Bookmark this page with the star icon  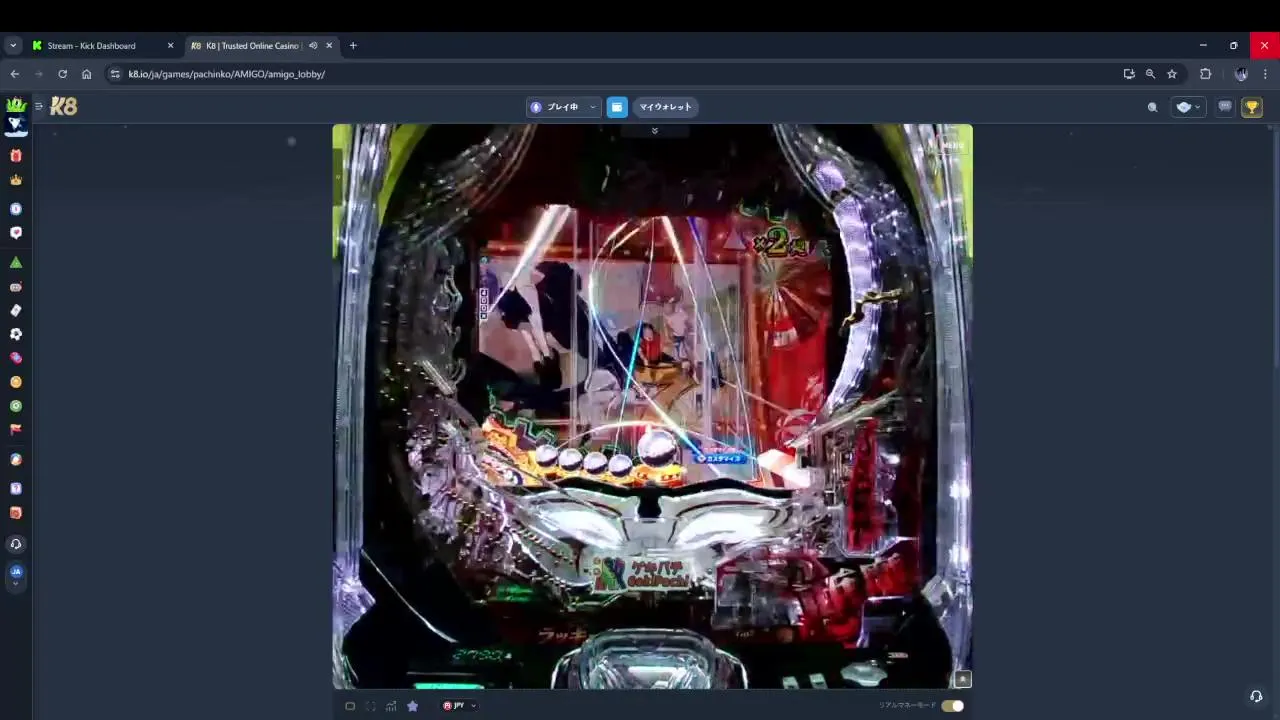pos(1172,74)
